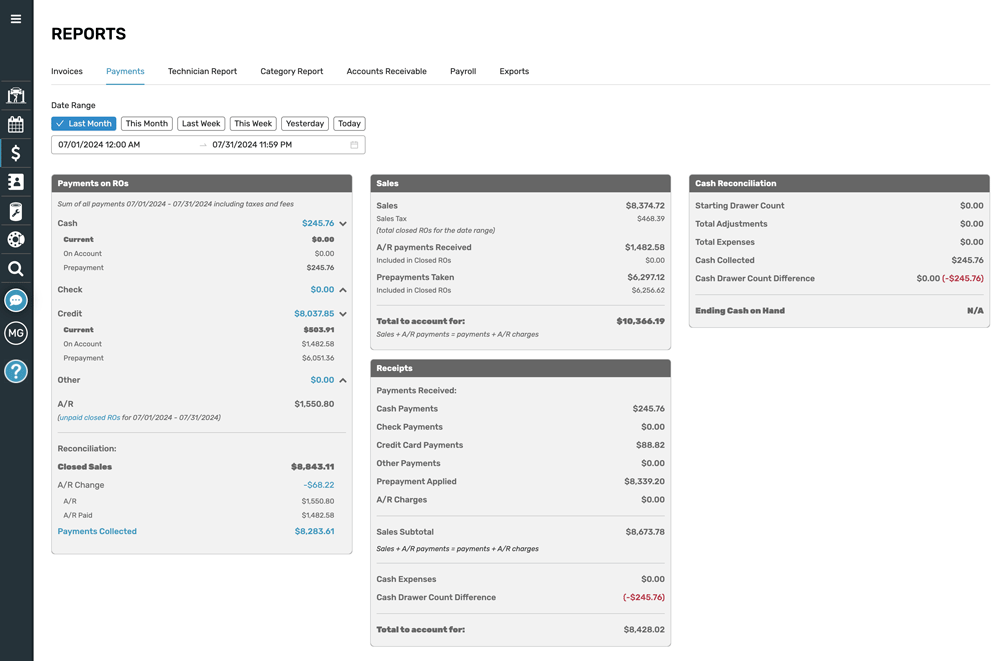Open the chat messages bubble icon

[x=16, y=300]
